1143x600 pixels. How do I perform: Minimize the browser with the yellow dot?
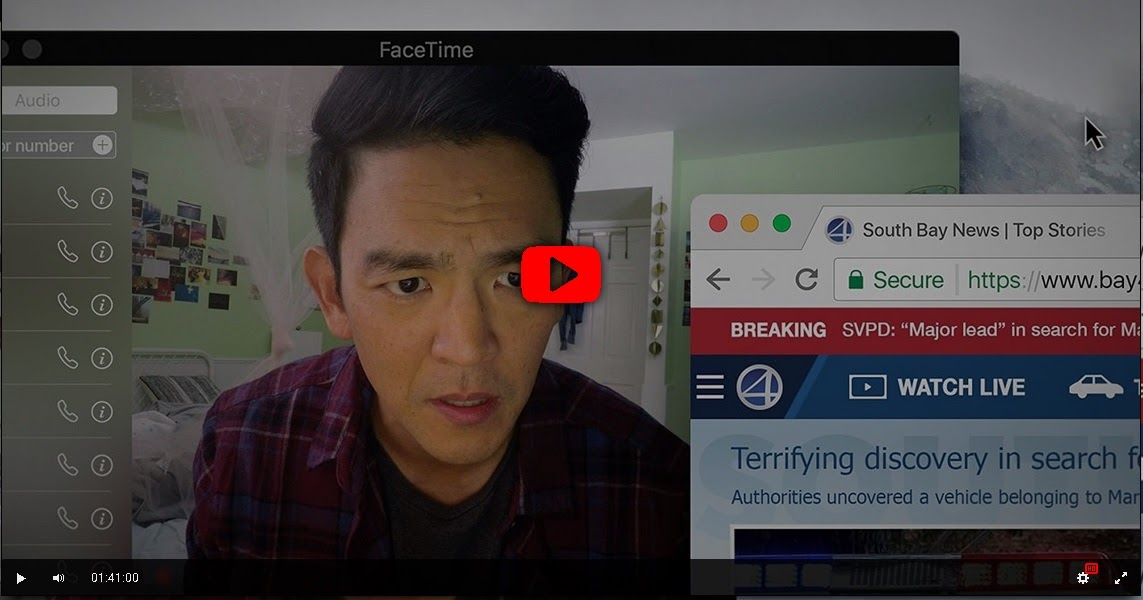click(749, 223)
